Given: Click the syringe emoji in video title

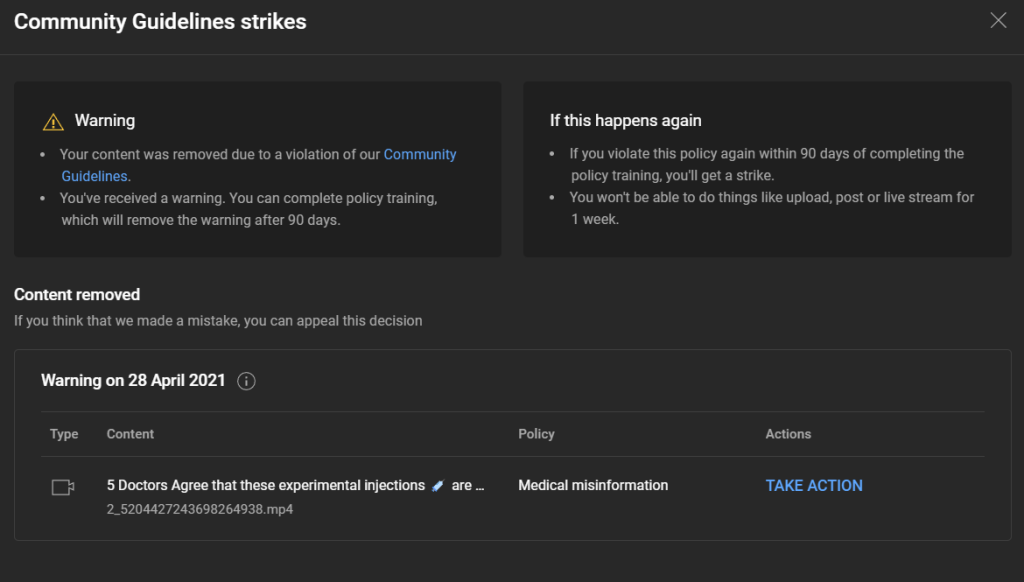Looking at the screenshot, I should pos(438,486).
